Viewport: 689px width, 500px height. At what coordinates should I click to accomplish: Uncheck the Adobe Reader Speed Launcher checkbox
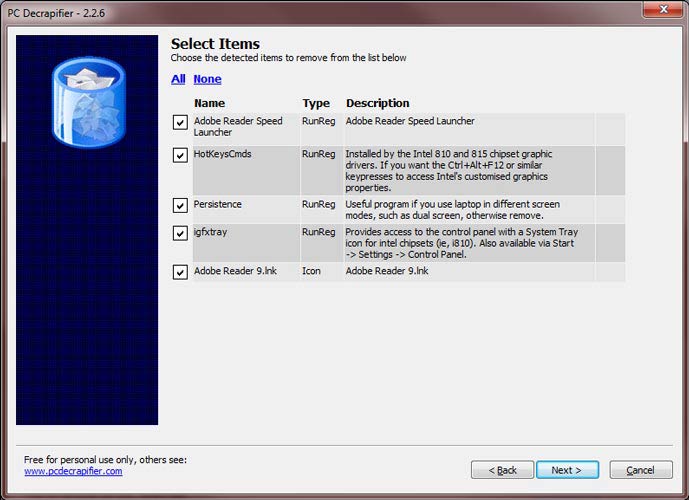180,122
